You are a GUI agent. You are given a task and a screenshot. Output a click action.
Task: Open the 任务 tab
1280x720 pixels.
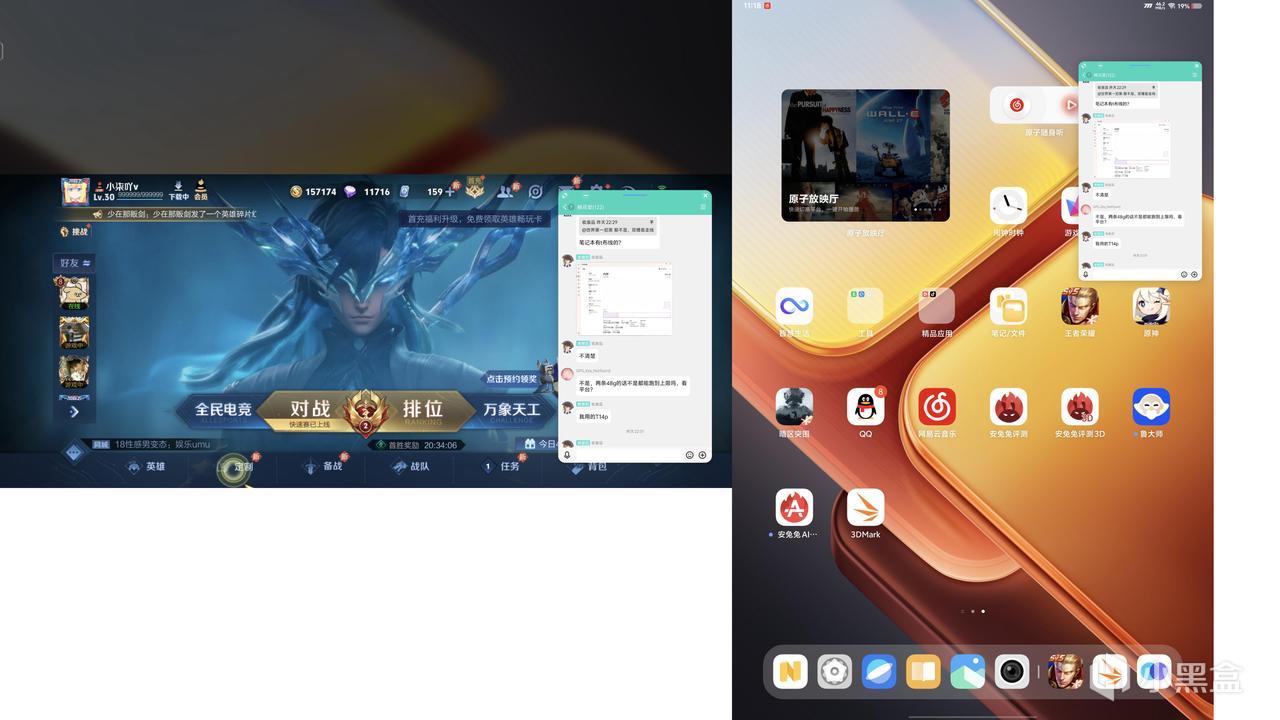coord(501,467)
